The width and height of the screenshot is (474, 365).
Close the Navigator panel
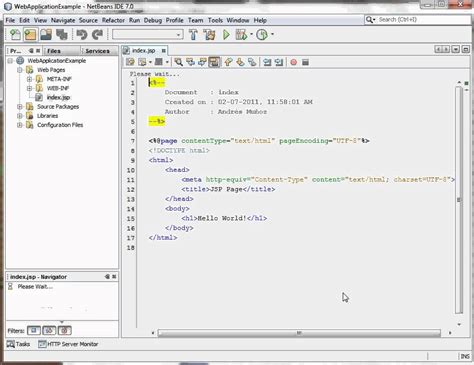pyautogui.click(x=114, y=277)
